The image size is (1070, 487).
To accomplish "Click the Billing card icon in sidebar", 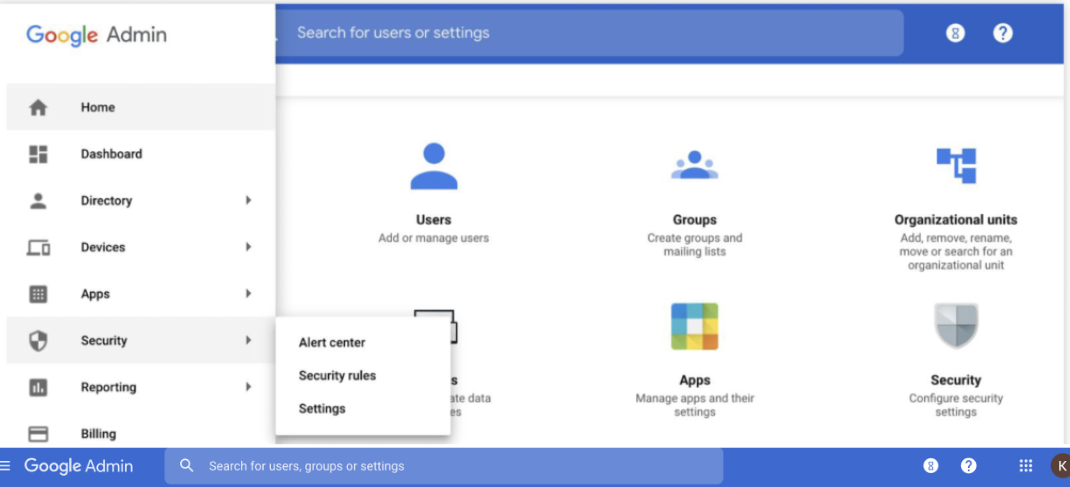I will pyautogui.click(x=38, y=434).
